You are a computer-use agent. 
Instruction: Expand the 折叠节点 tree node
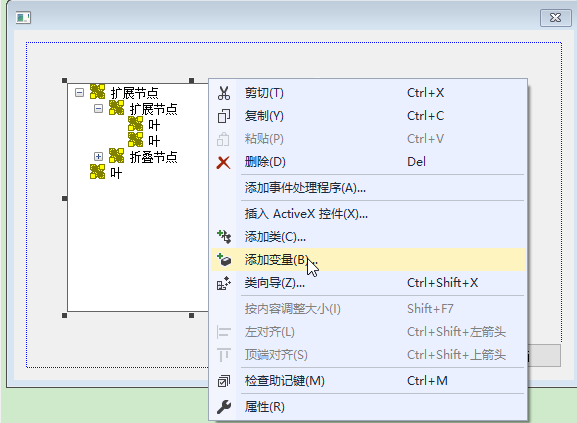[98, 157]
